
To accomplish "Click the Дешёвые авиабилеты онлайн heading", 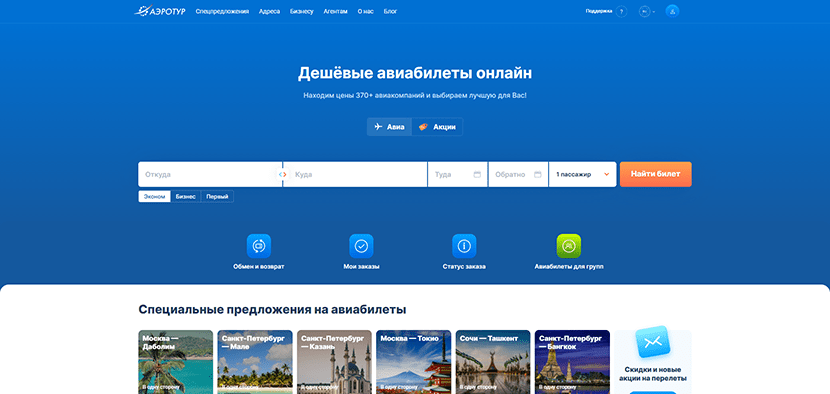I will pos(415,73).
